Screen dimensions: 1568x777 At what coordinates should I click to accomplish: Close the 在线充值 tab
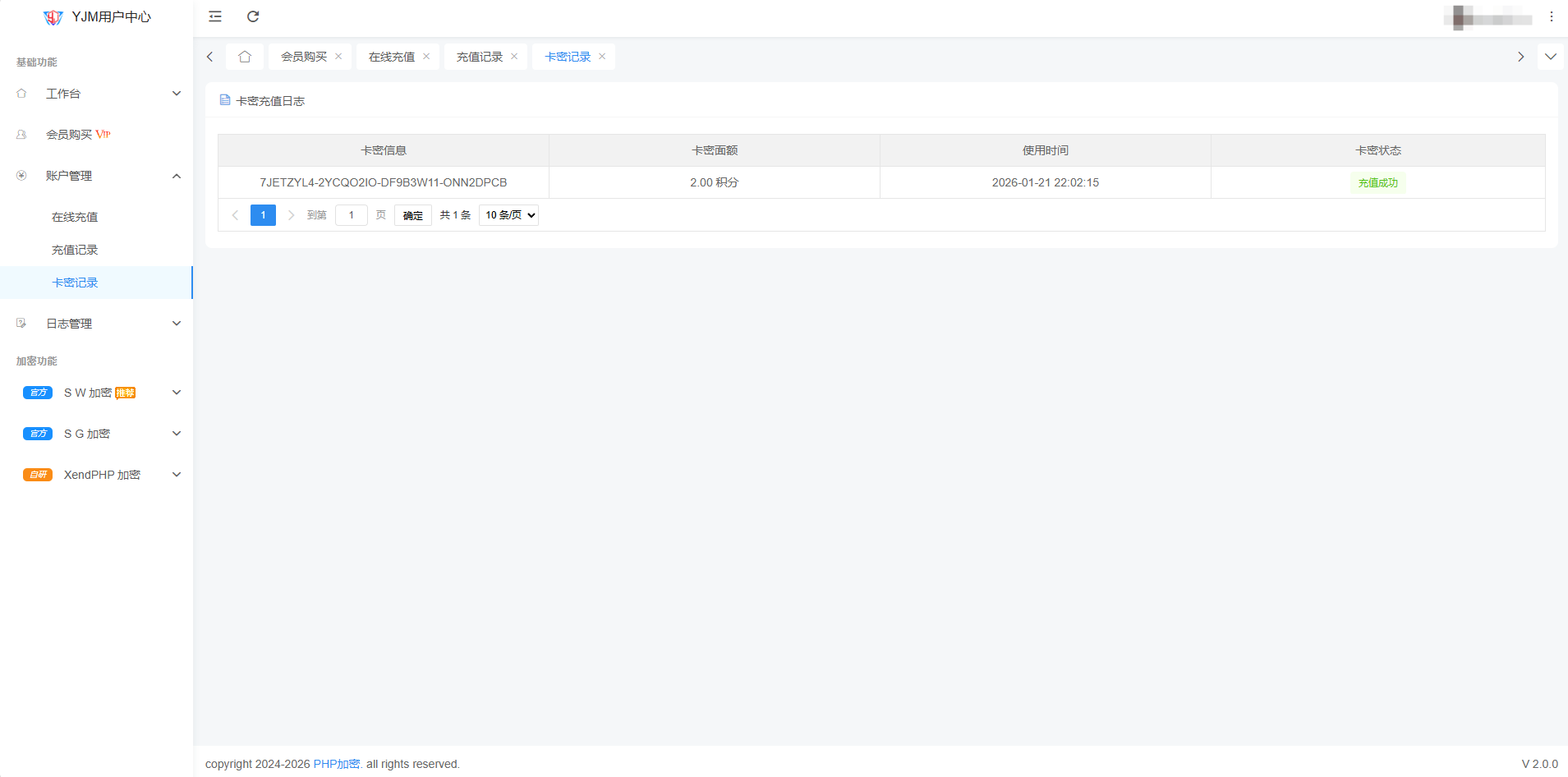pyautogui.click(x=426, y=57)
